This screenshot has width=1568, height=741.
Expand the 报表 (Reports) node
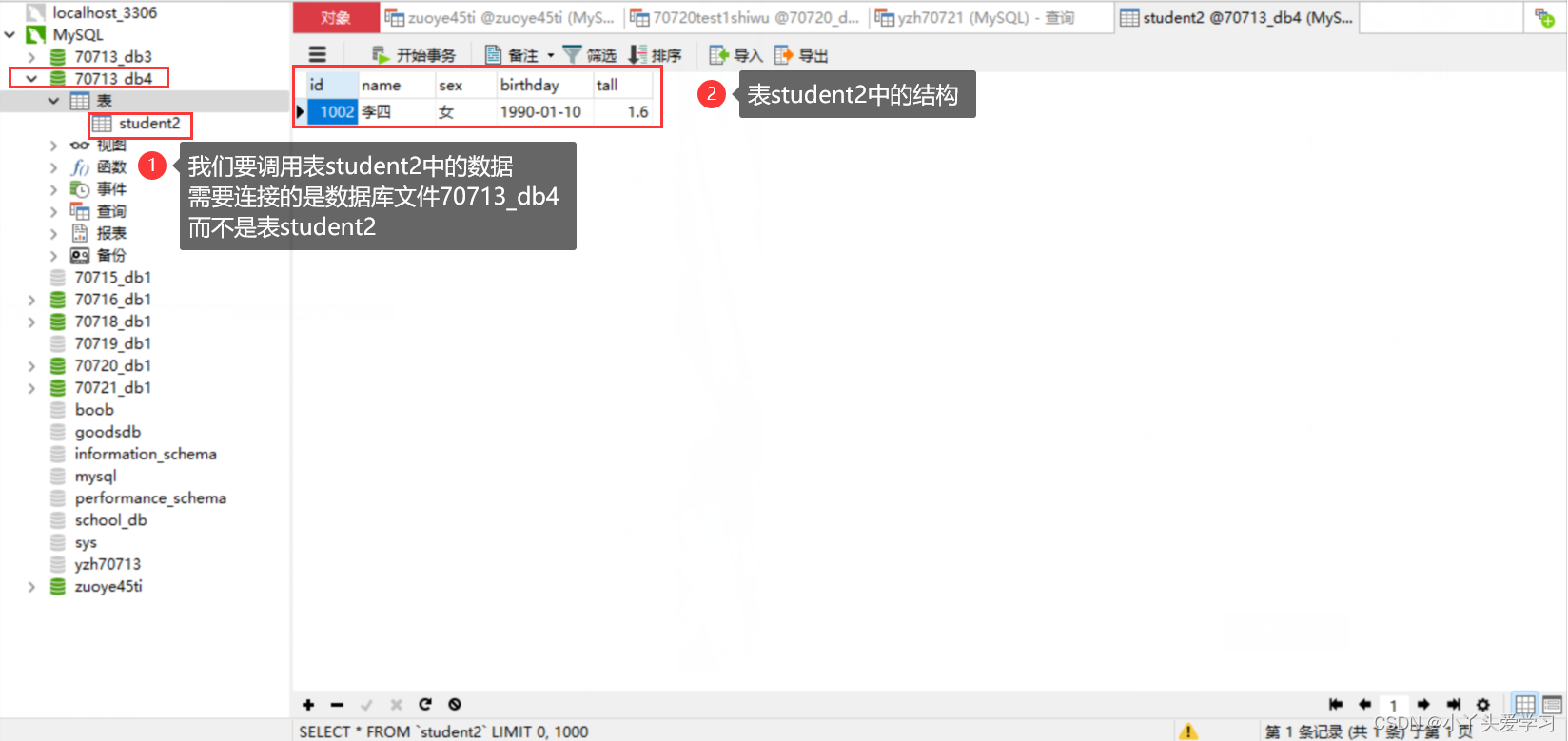[53, 233]
